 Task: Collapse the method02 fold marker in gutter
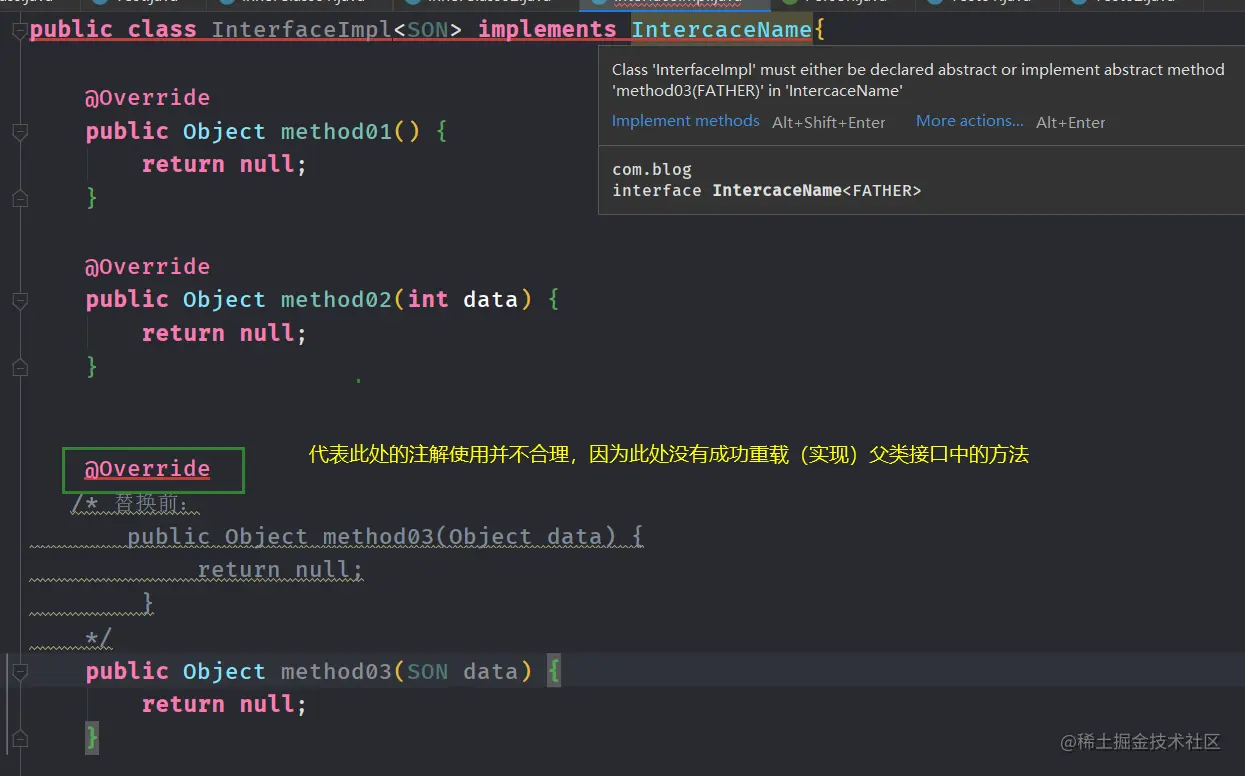pos(19,300)
